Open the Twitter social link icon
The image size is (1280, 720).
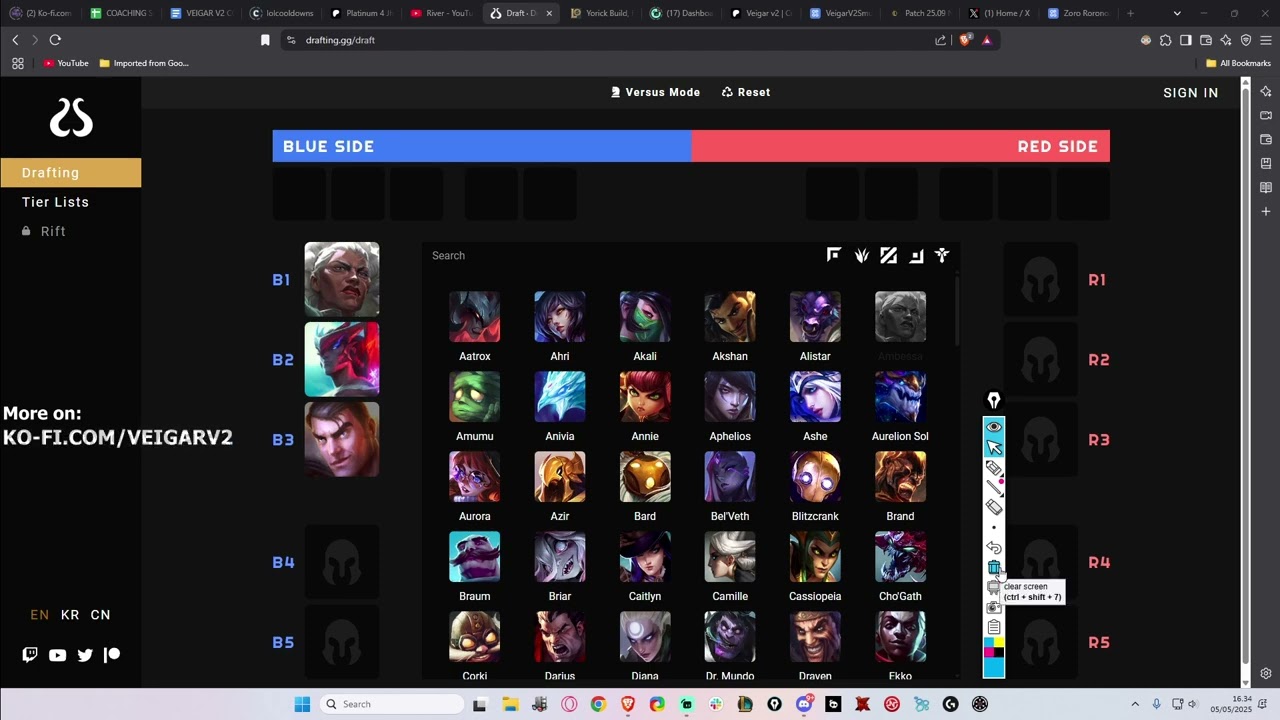(85, 655)
